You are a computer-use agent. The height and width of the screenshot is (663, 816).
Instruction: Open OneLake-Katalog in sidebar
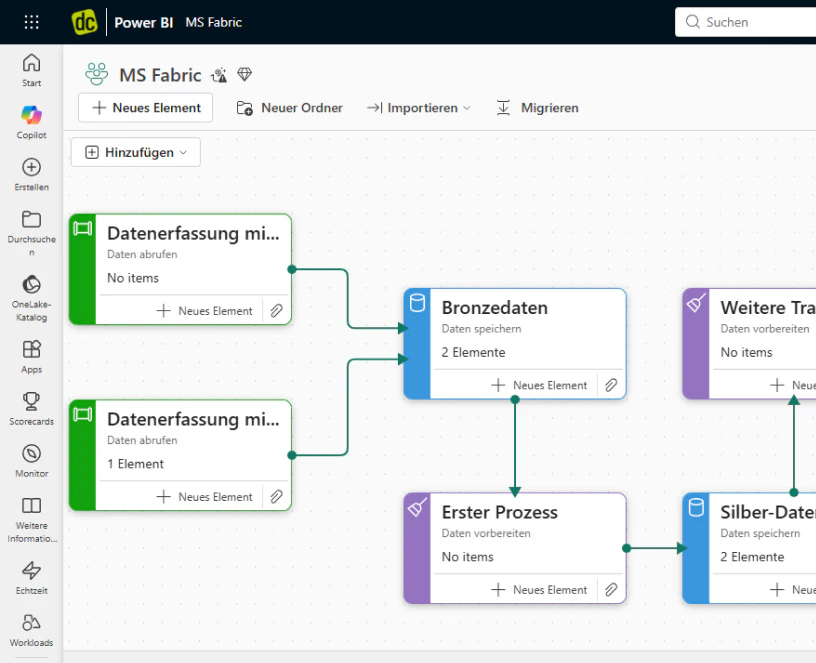pos(31,298)
